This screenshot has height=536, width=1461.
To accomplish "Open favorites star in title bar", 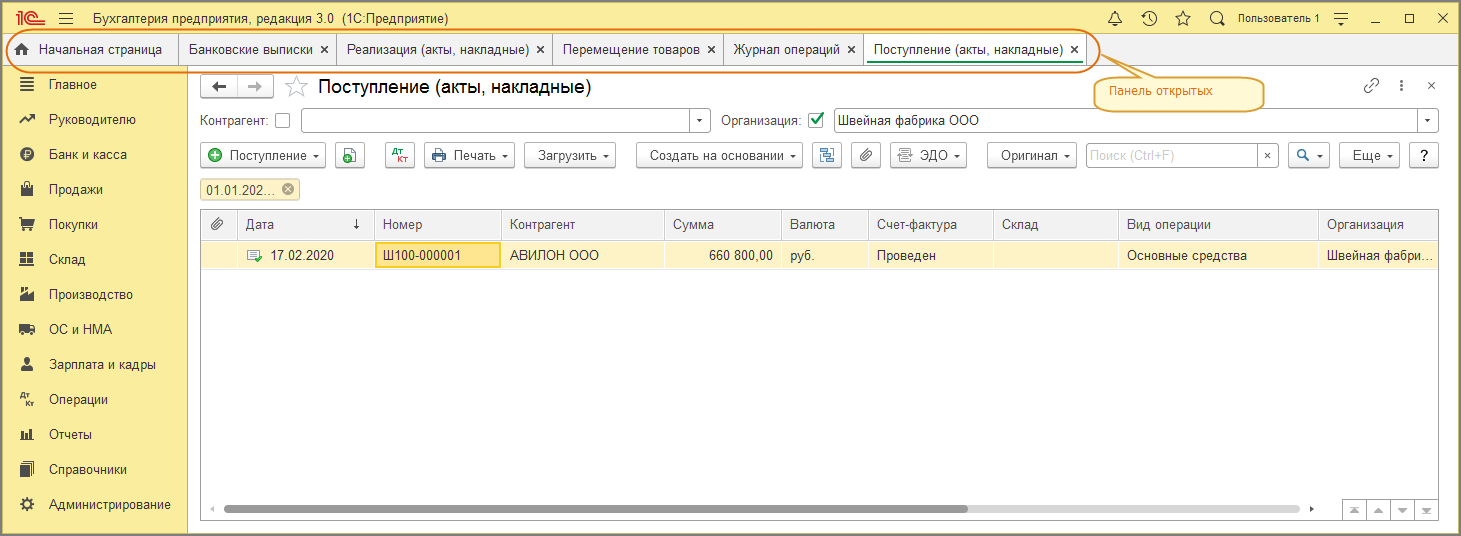I will pos(1183,18).
